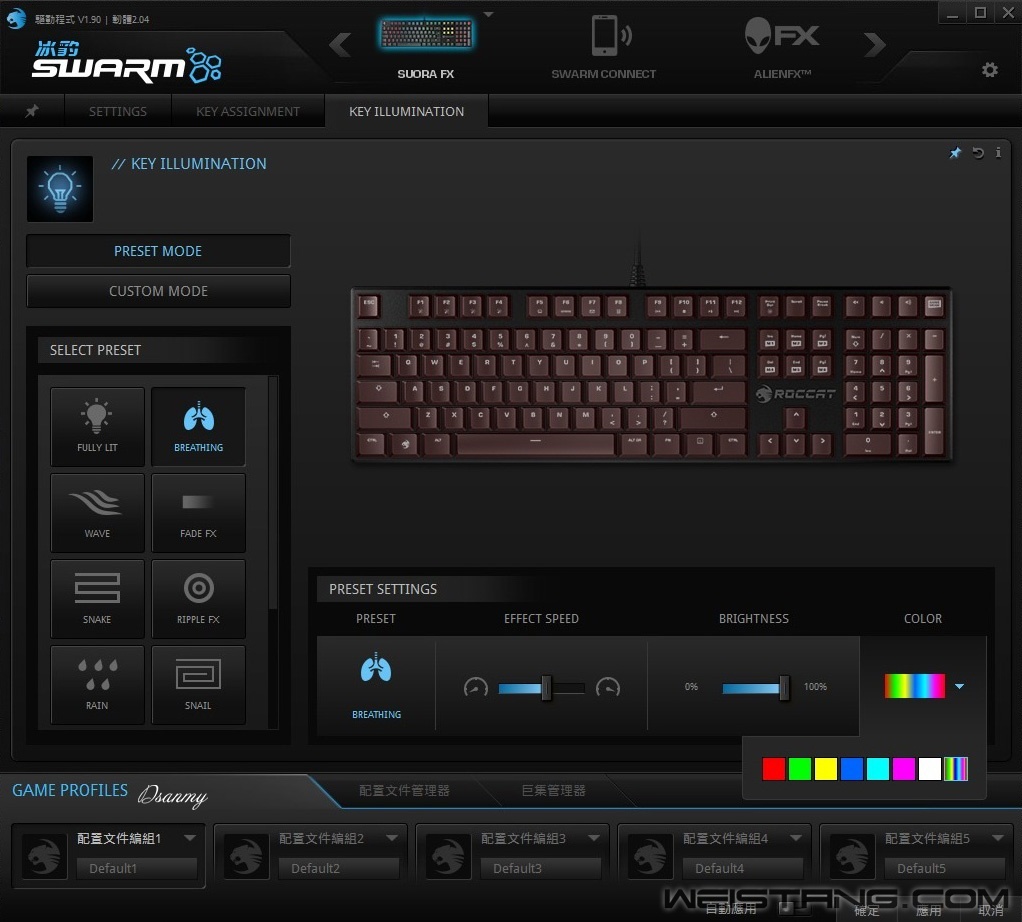Open the Suora FX keyboard device

coord(426,46)
